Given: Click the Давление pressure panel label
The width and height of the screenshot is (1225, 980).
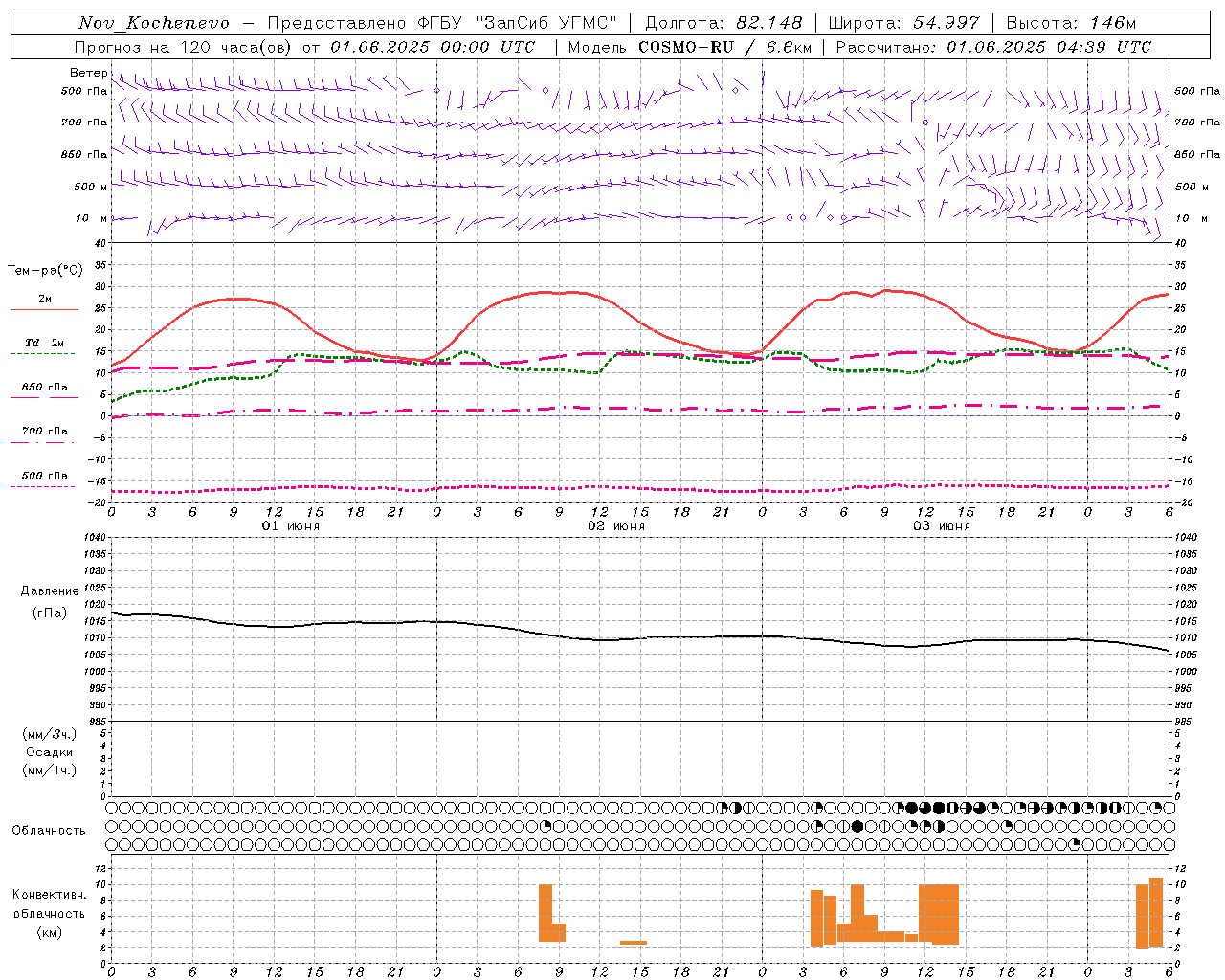Looking at the screenshot, I should tap(50, 591).
